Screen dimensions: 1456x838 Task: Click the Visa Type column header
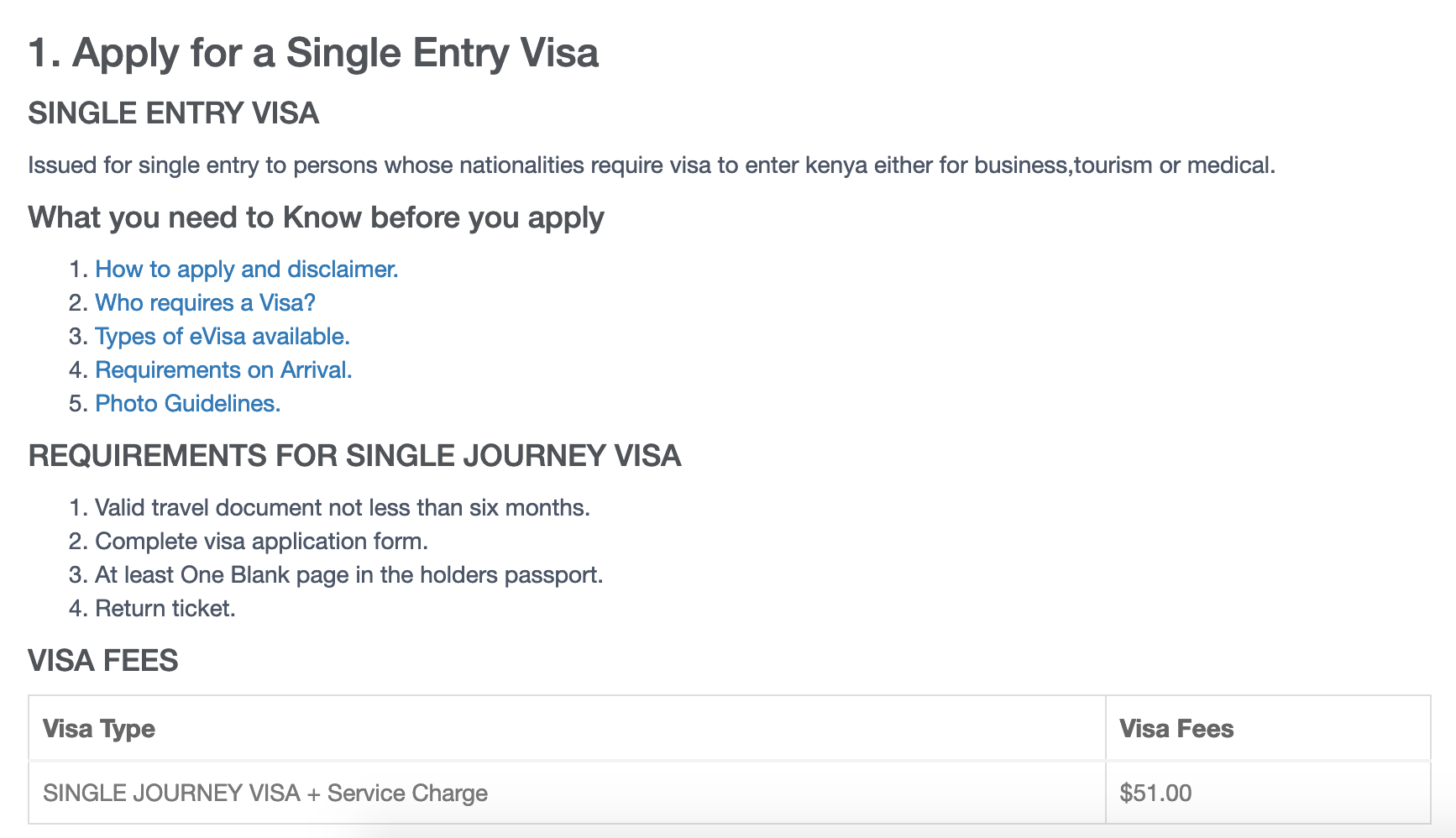(x=567, y=728)
